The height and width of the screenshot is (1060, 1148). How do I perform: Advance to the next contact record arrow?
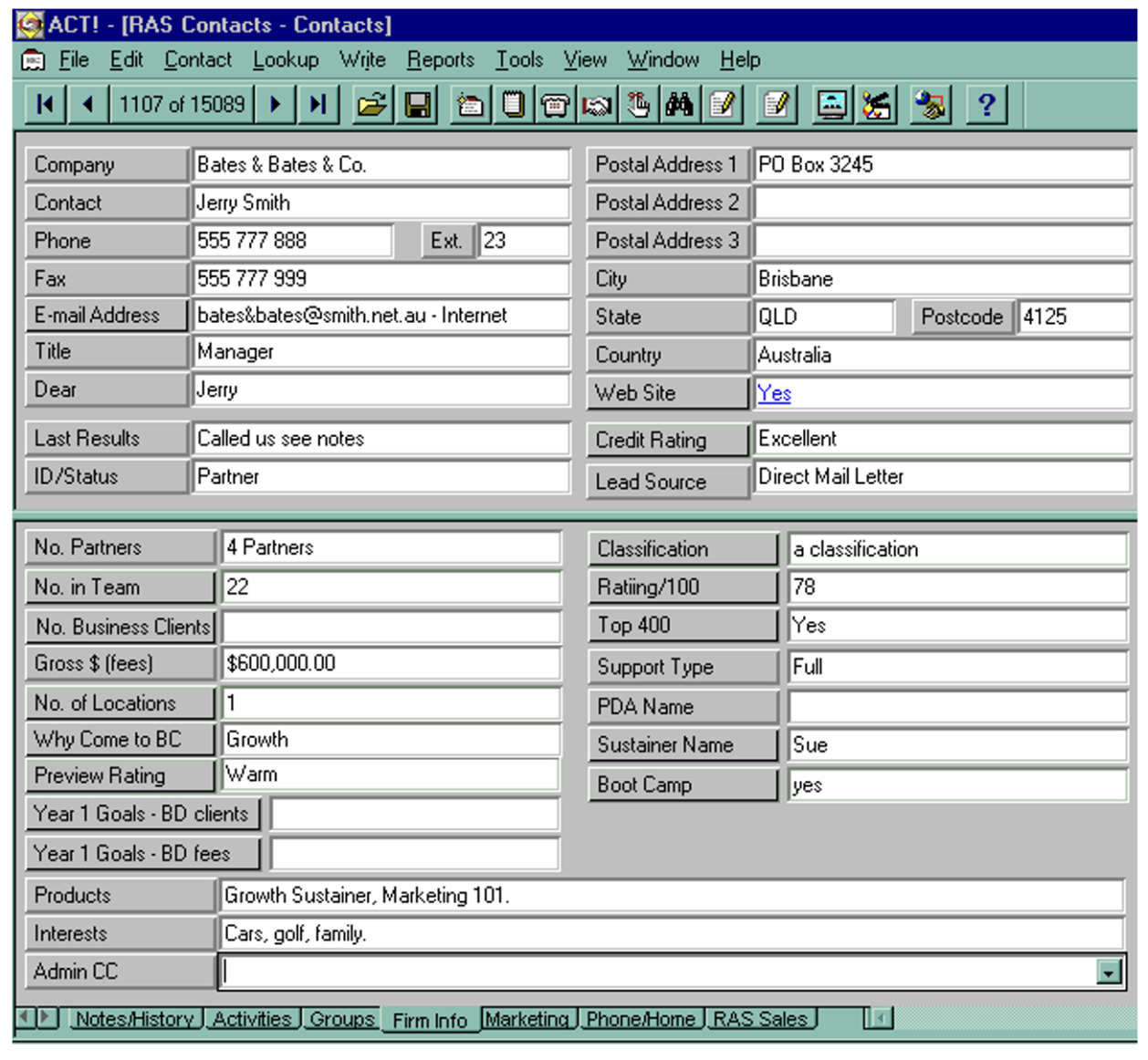tap(276, 104)
